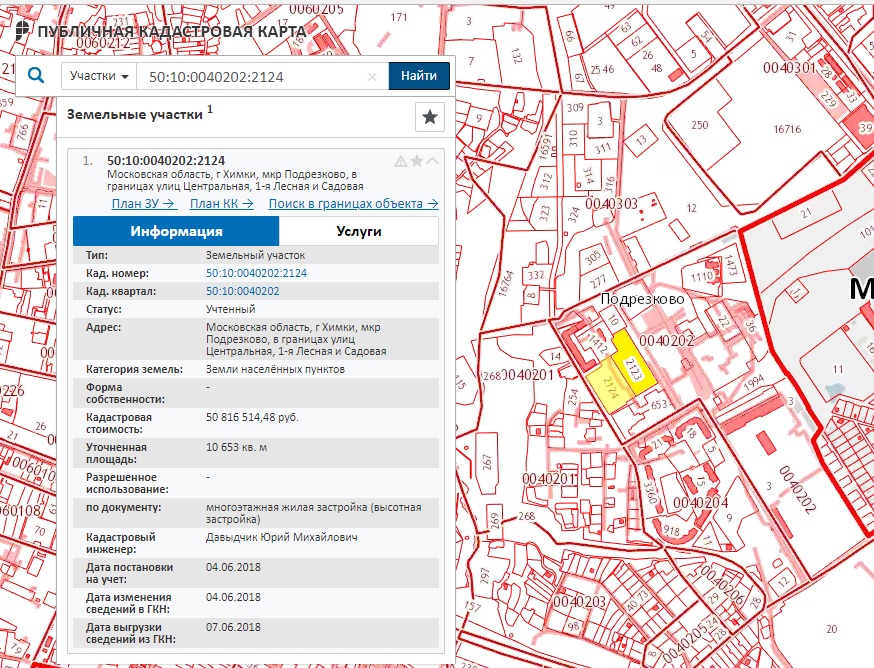
Task: Click the Публичная кадастровая карта logo
Action: point(161,31)
